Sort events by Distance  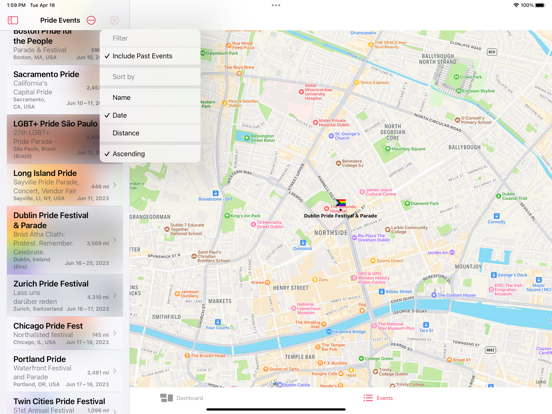pos(150,133)
